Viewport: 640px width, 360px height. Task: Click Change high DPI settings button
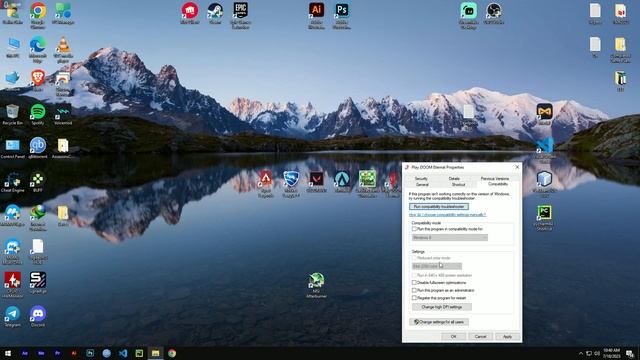coord(442,307)
